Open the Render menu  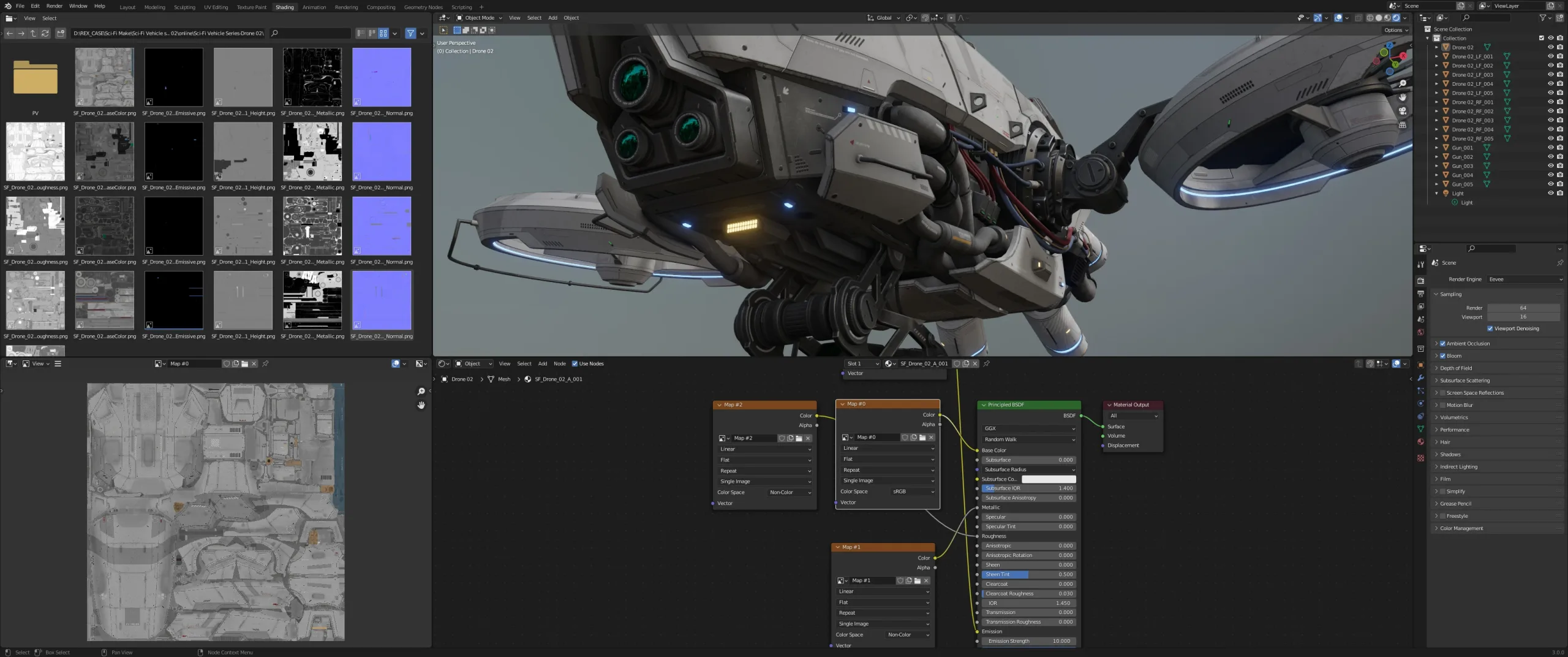pos(55,6)
